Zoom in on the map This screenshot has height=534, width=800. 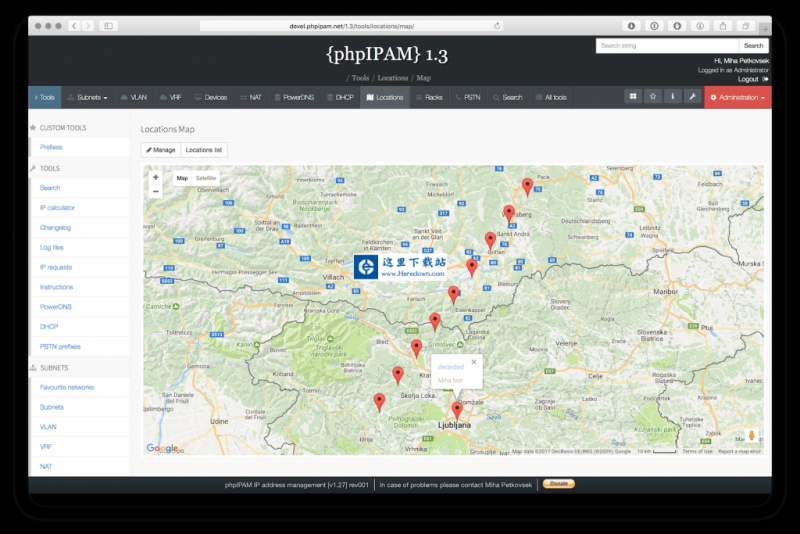pyautogui.click(x=155, y=177)
